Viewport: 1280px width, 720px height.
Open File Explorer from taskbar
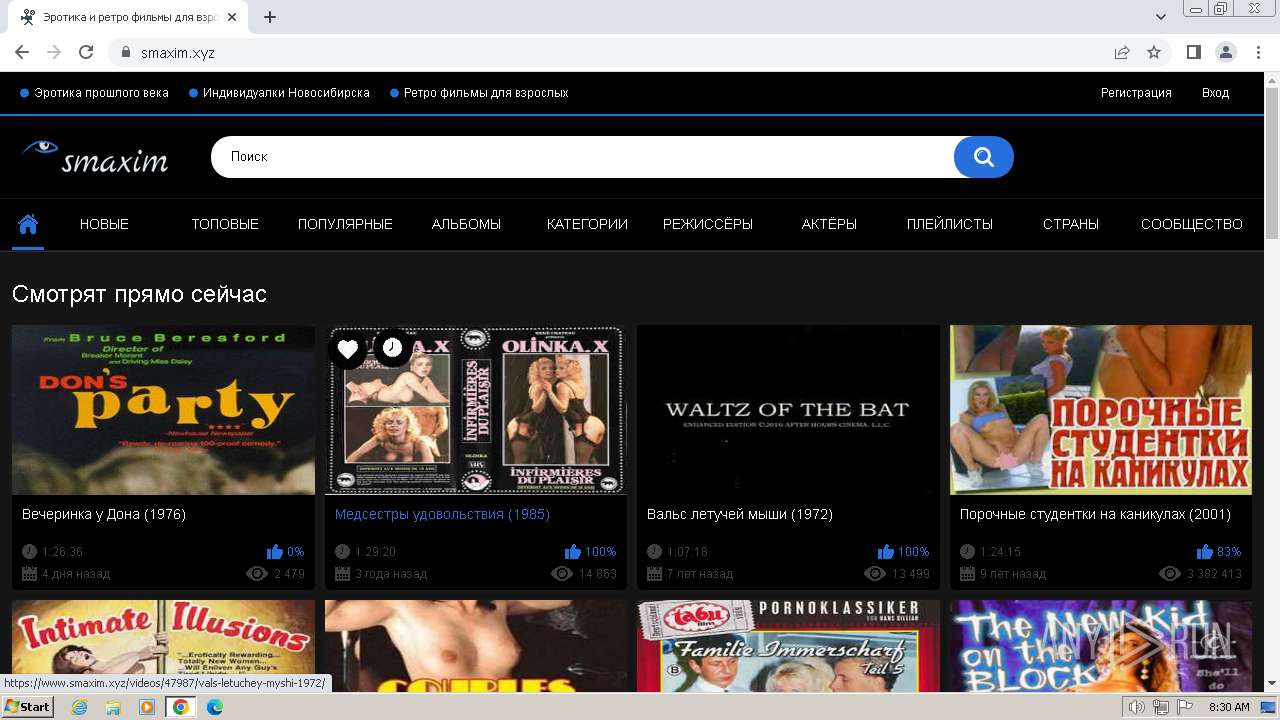[x=113, y=707]
